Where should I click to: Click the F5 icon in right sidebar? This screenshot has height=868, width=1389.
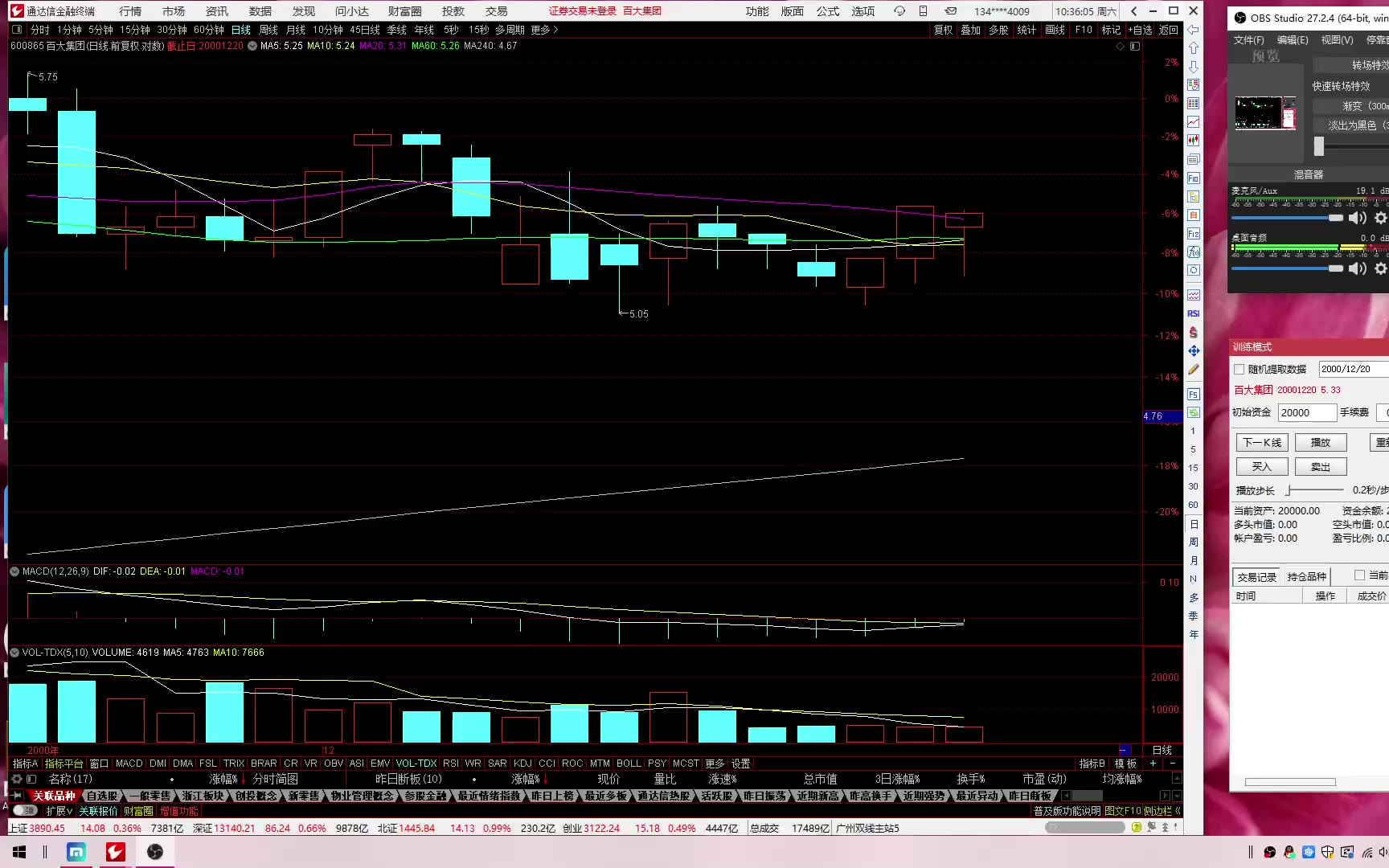(1194, 394)
